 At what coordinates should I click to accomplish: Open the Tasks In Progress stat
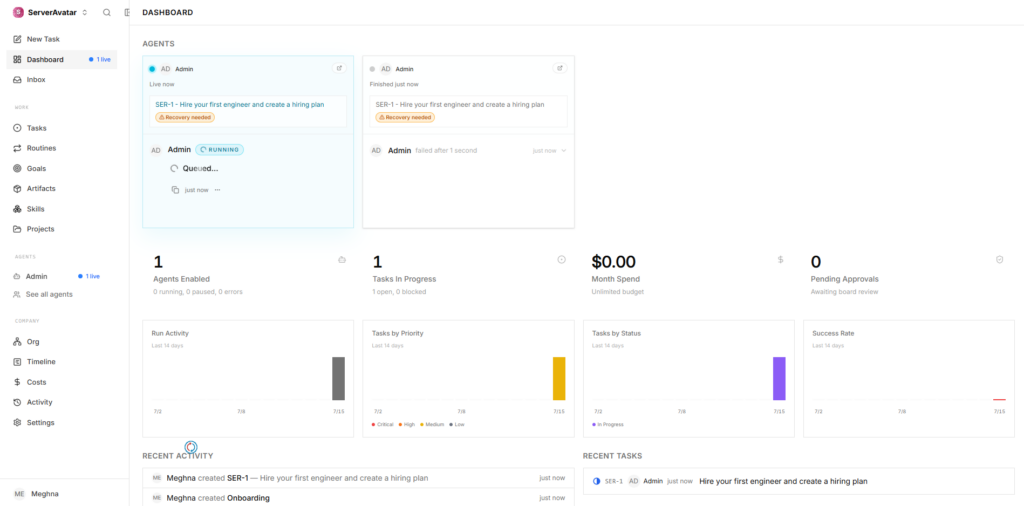point(468,274)
